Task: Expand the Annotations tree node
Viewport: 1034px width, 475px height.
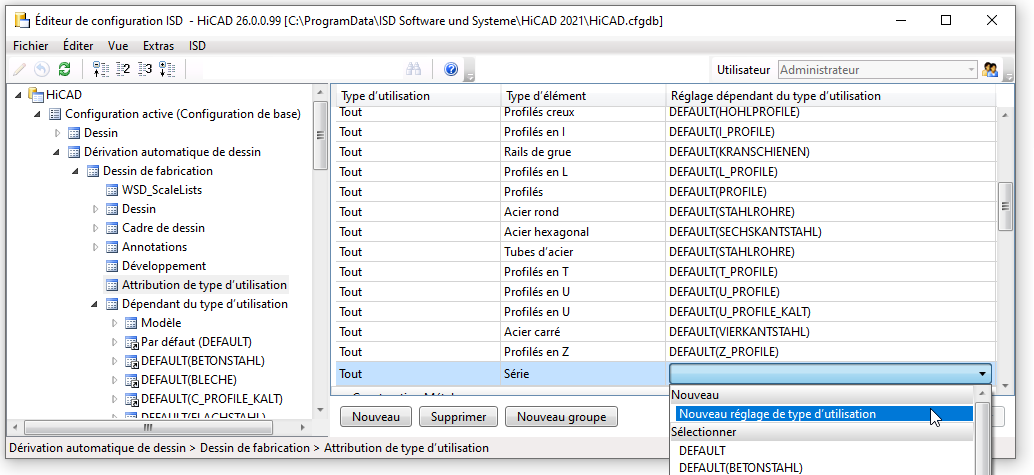Action: [x=96, y=247]
